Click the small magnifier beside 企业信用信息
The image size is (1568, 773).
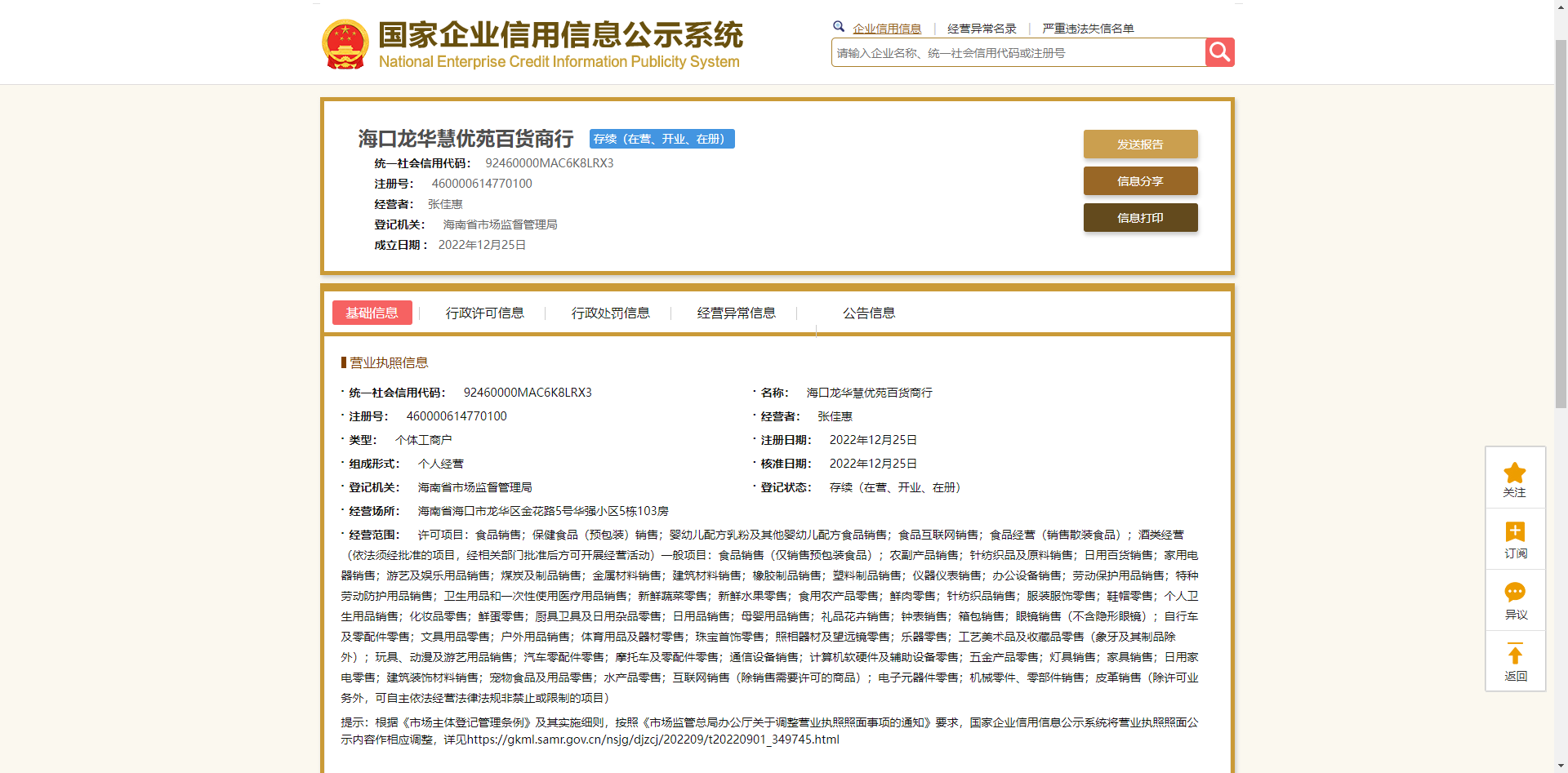[839, 27]
